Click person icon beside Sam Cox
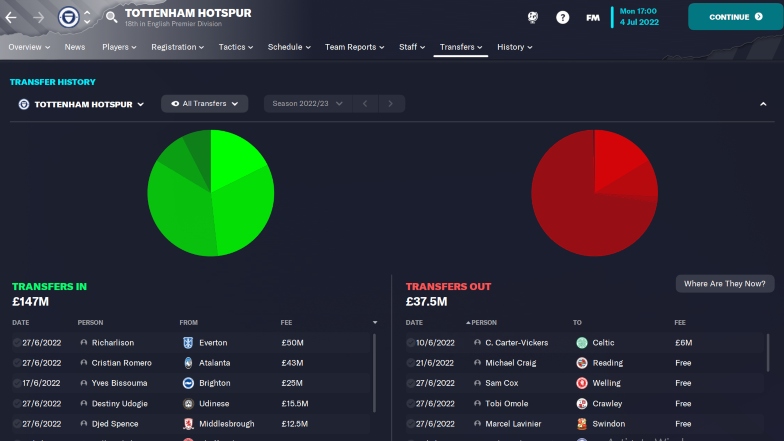784x441 pixels. click(x=477, y=383)
